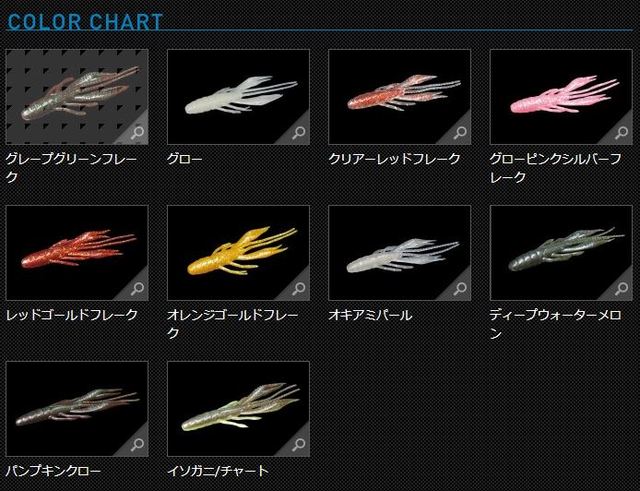Click the レッドゴールドフレーク color label
Image resolution: width=640 pixels, height=491 pixels.
point(72,315)
